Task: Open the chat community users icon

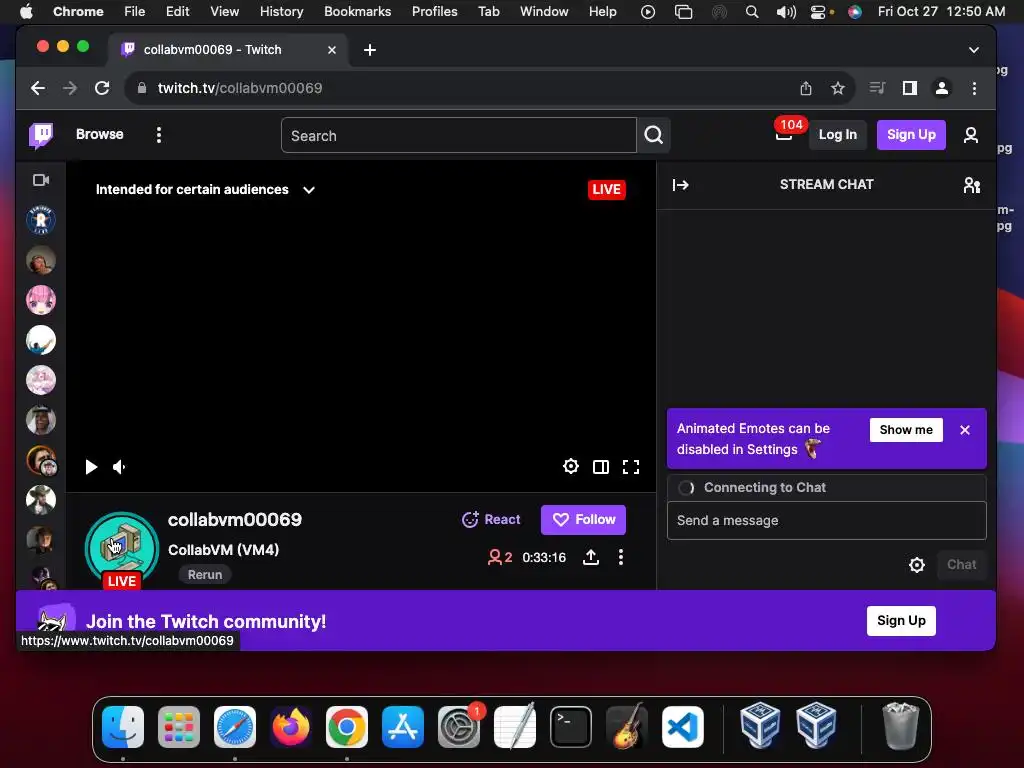Action: click(x=971, y=185)
